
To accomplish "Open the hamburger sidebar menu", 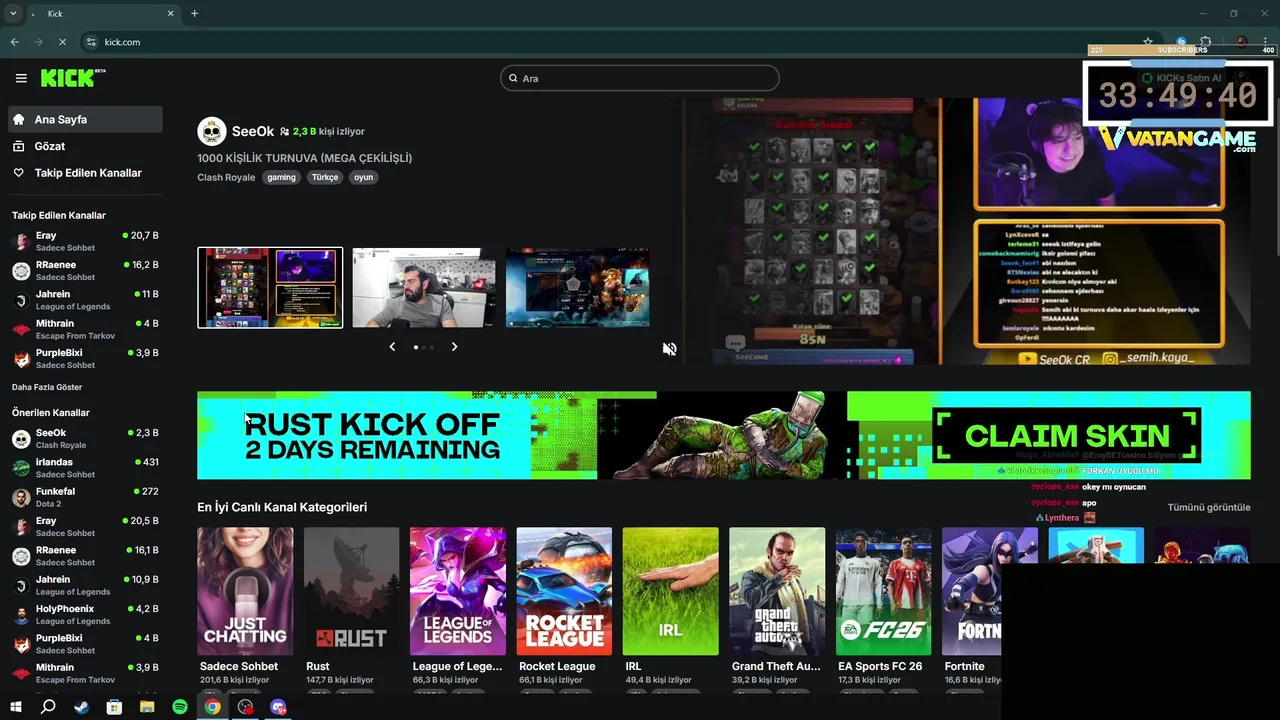I will click(21, 78).
